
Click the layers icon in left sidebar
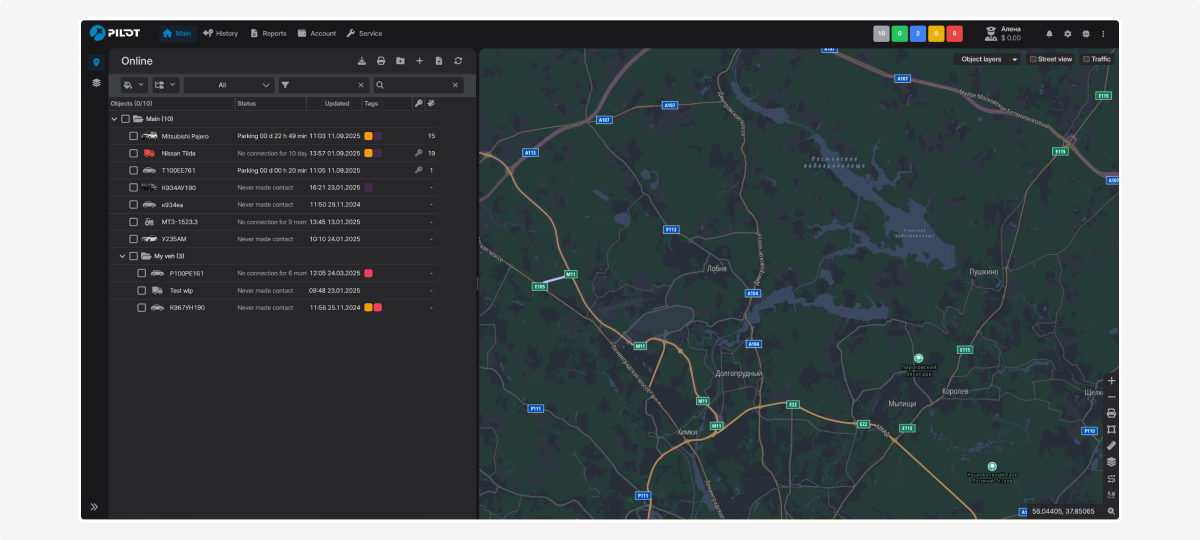[x=96, y=82]
